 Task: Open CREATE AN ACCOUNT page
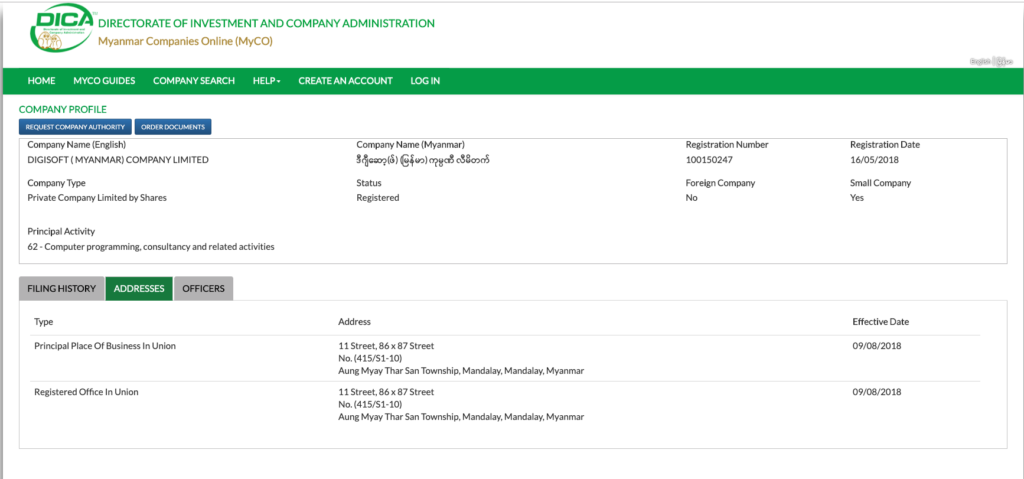345,81
